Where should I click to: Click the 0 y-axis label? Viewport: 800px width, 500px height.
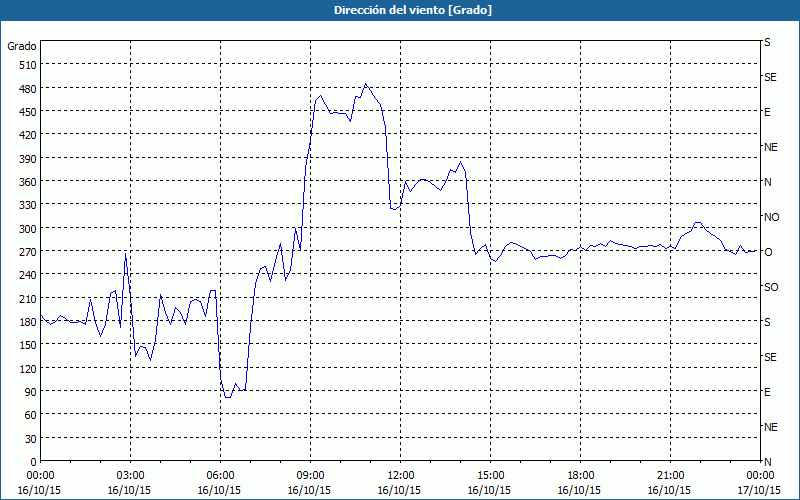34,462
